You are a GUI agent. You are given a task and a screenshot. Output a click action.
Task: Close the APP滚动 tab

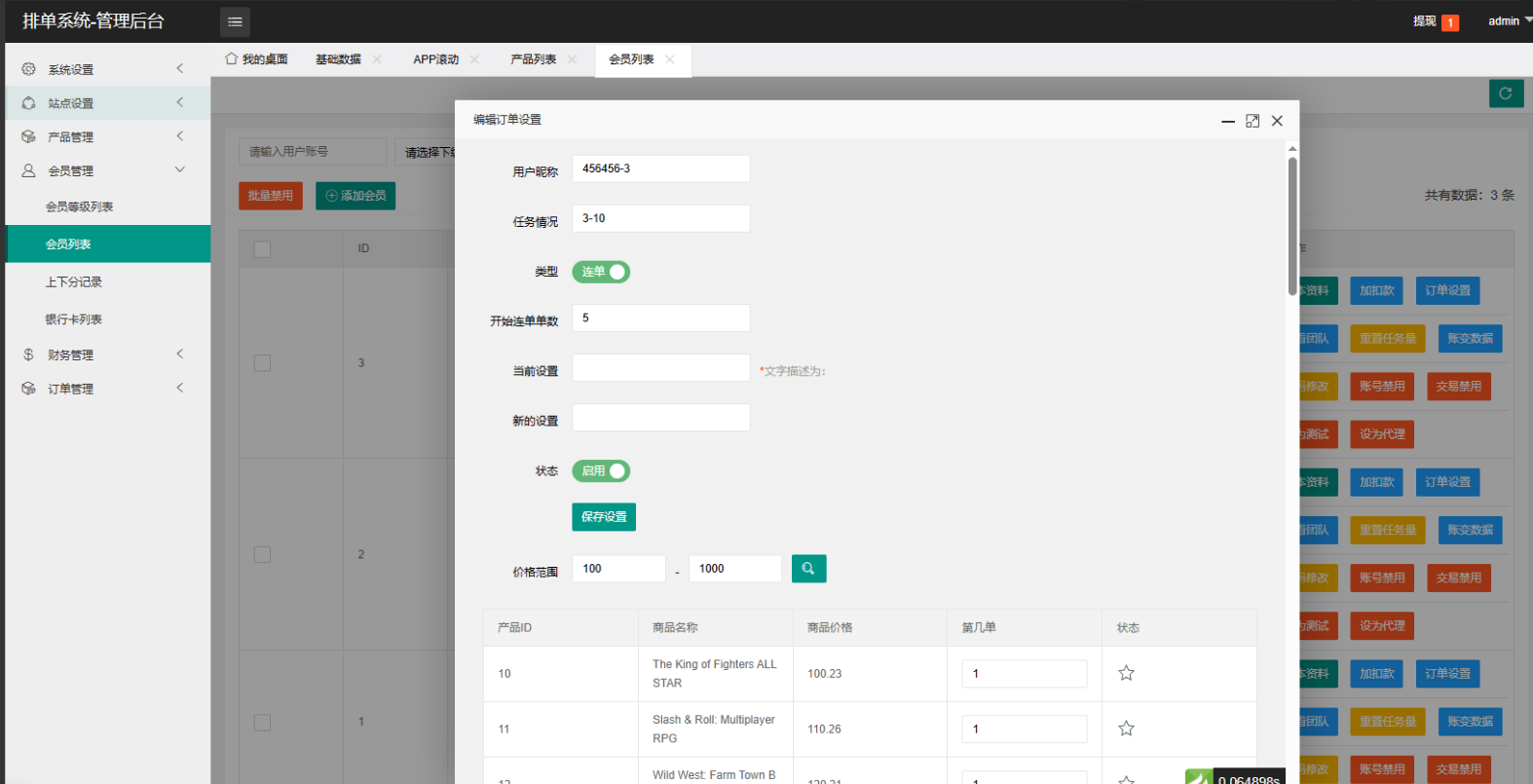tap(474, 59)
